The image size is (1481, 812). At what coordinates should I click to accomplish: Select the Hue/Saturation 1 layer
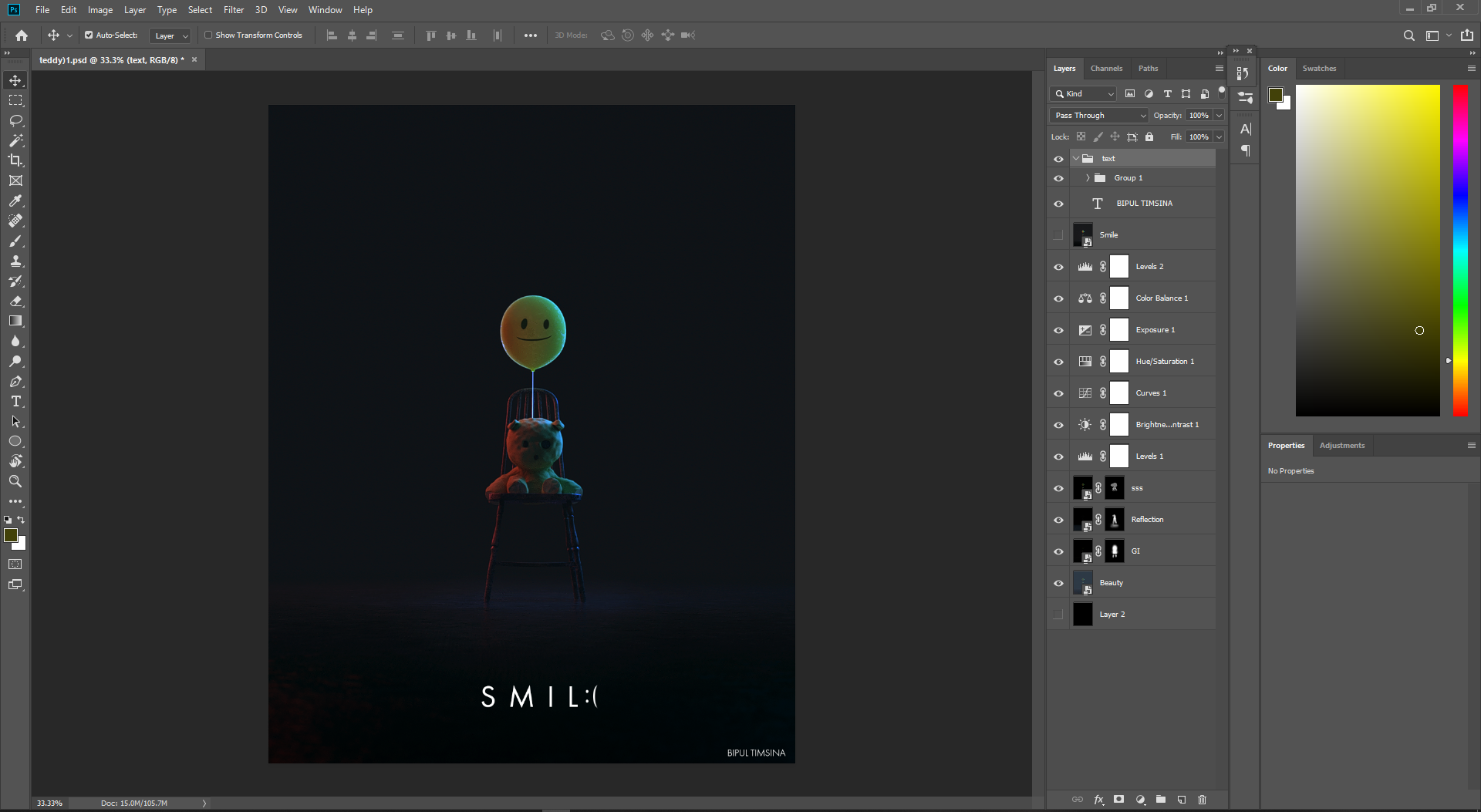coord(1143,362)
